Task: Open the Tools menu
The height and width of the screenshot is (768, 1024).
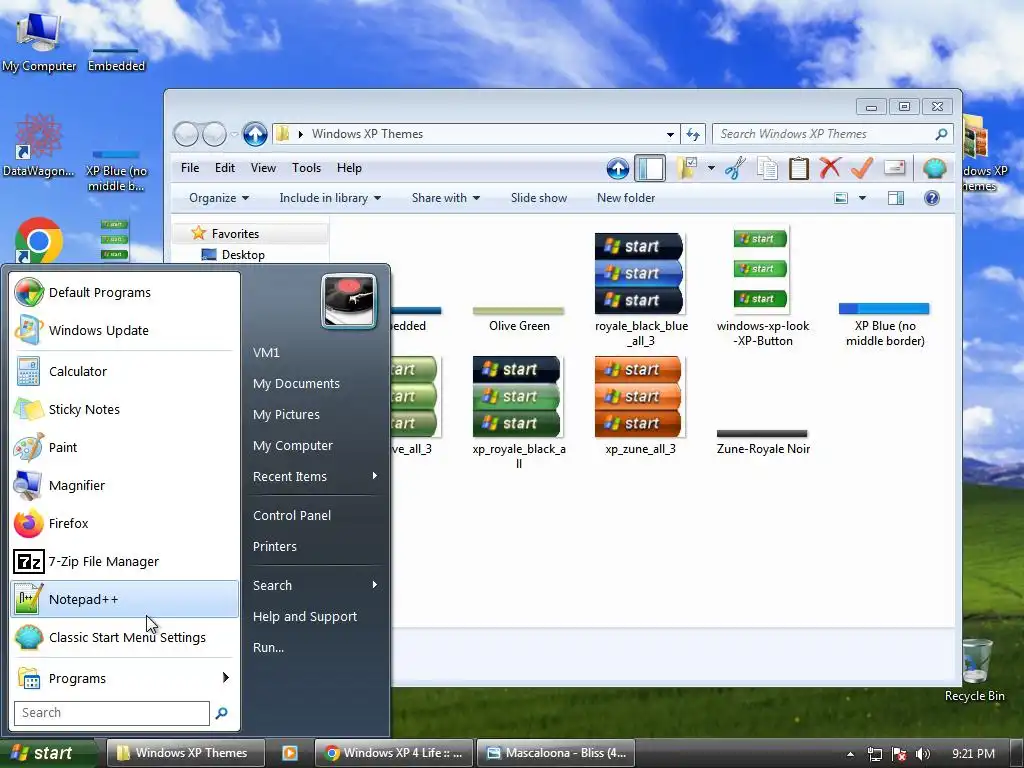Action: (306, 168)
